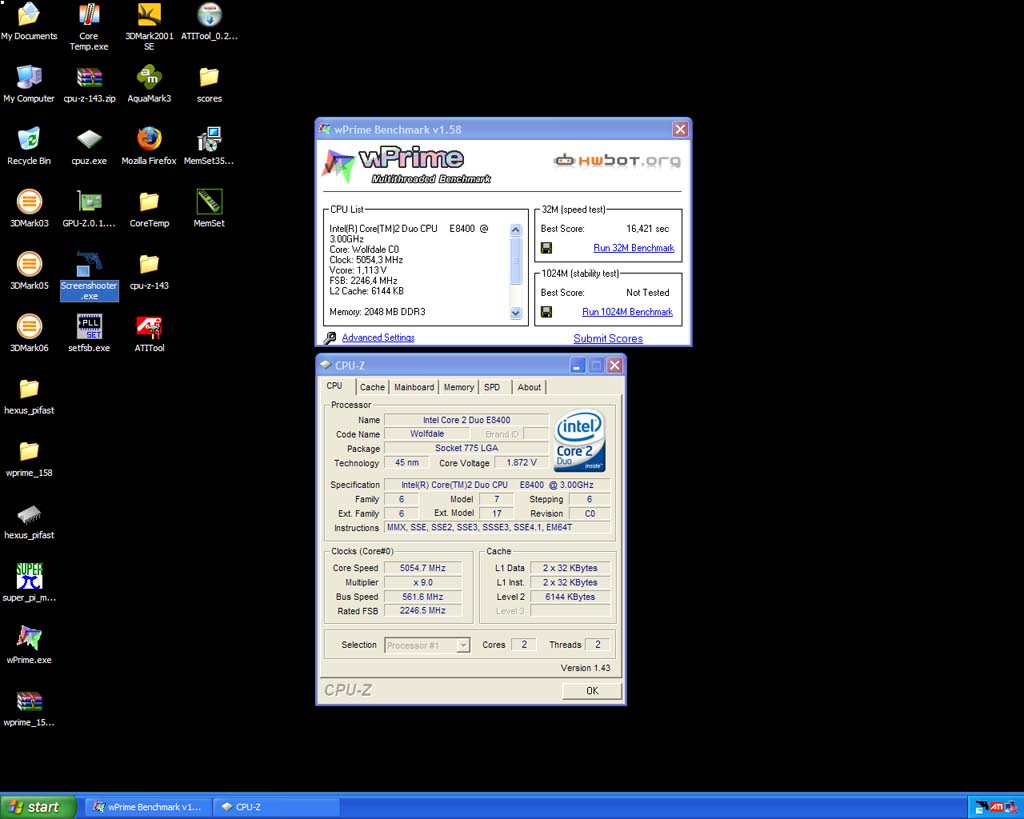The height and width of the screenshot is (819, 1024).
Task: Select Screenshooter.exe icon
Action: click(x=89, y=276)
